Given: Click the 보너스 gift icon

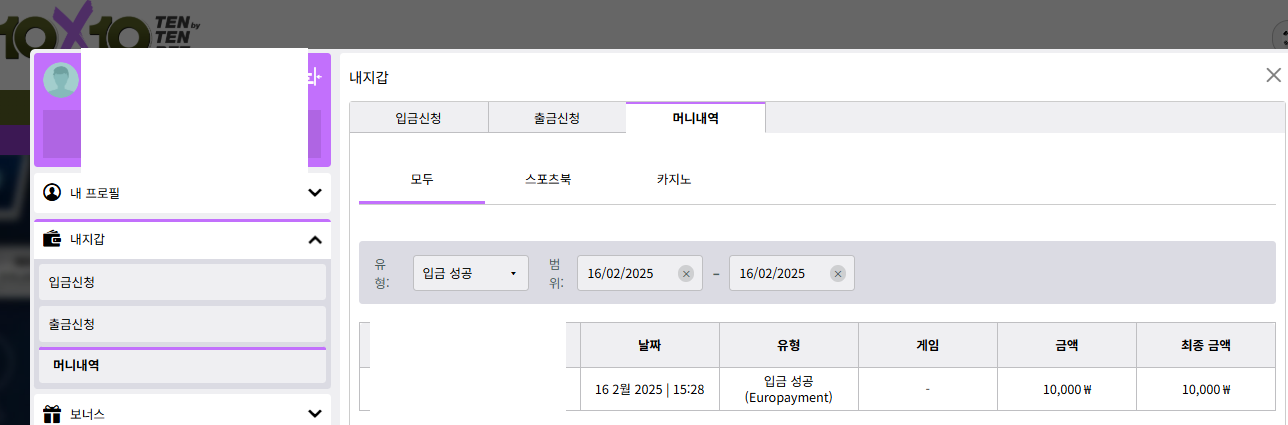Looking at the screenshot, I should pos(53,413).
